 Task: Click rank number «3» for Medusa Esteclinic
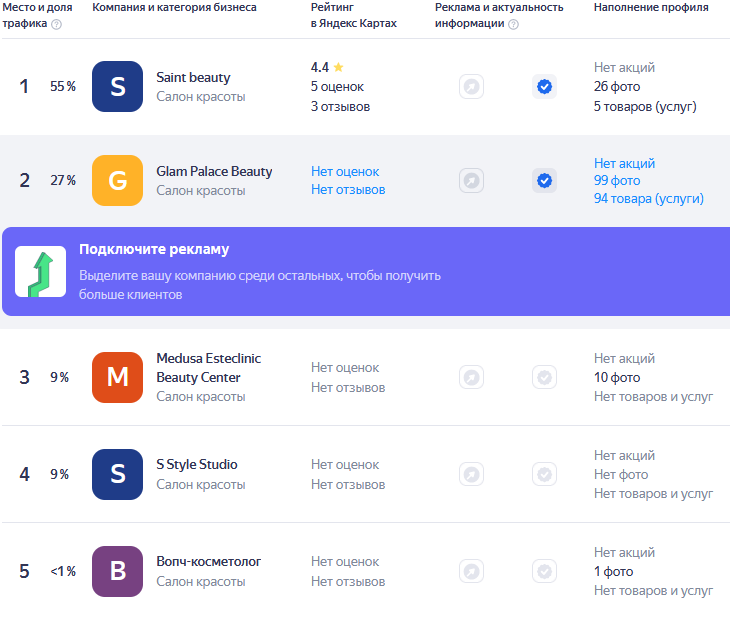(x=24, y=377)
